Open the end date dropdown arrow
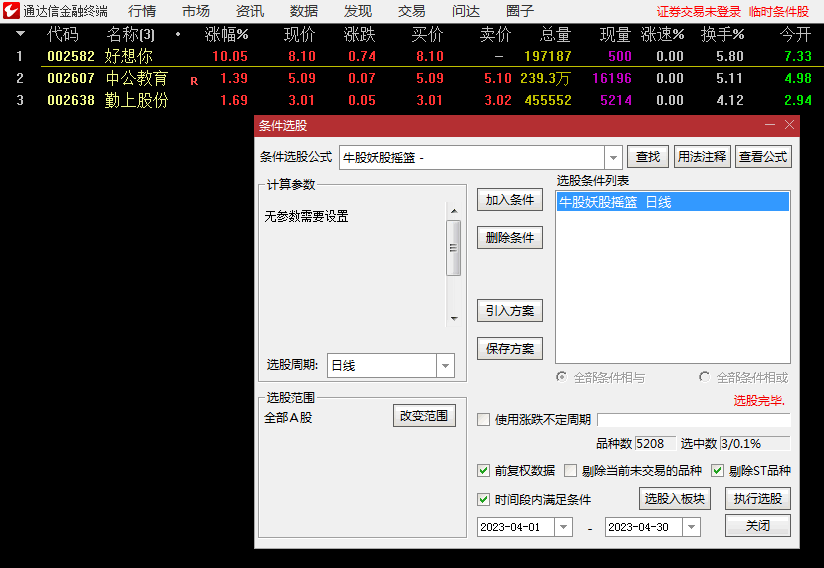Viewport: 824px width, 568px height. [692, 527]
